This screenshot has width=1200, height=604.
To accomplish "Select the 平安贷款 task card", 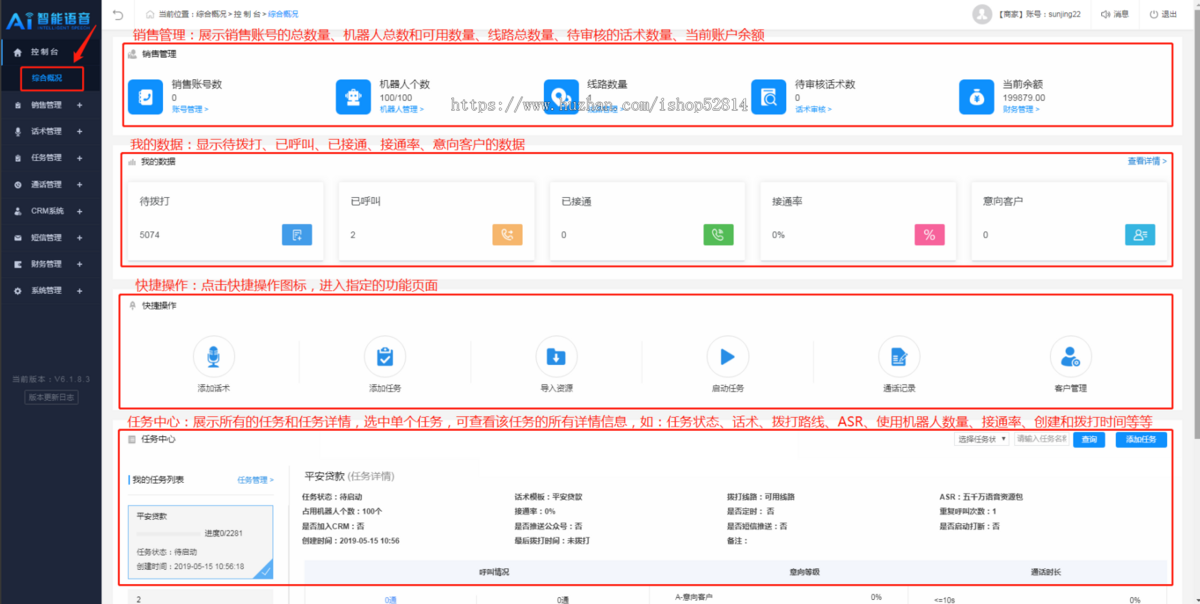I will click(x=202, y=542).
